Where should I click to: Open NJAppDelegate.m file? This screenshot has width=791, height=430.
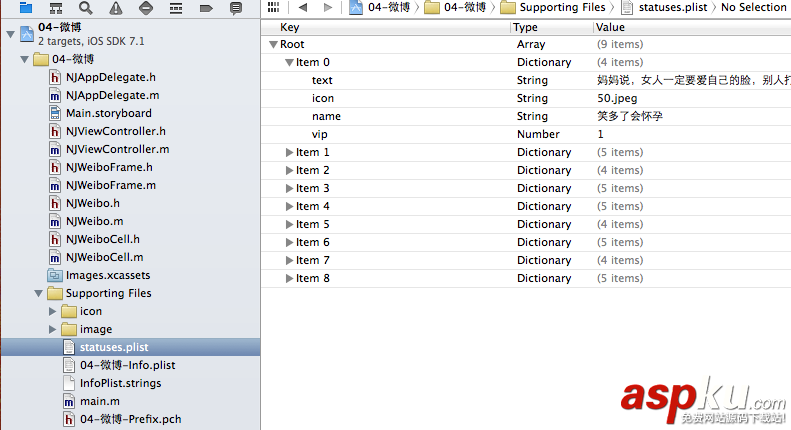(112, 95)
